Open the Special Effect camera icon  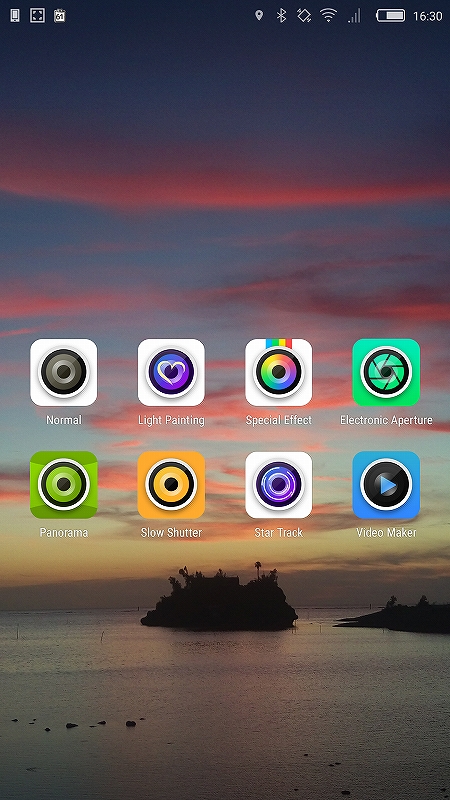pos(279,372)
